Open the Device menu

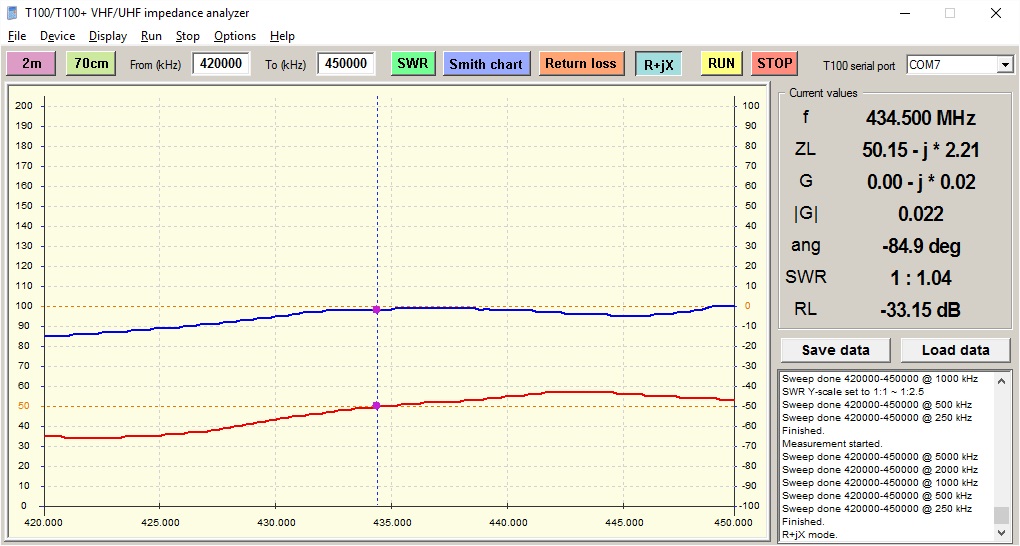coord(57,36)
